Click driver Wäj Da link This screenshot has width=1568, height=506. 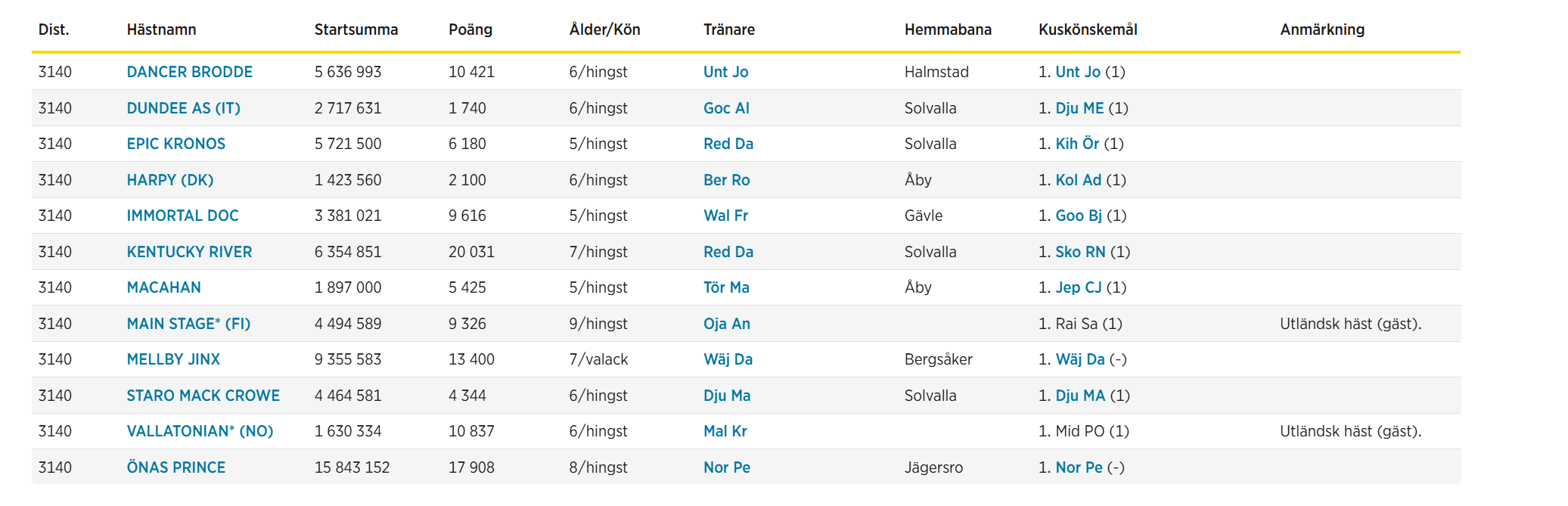coord(1080,359)
